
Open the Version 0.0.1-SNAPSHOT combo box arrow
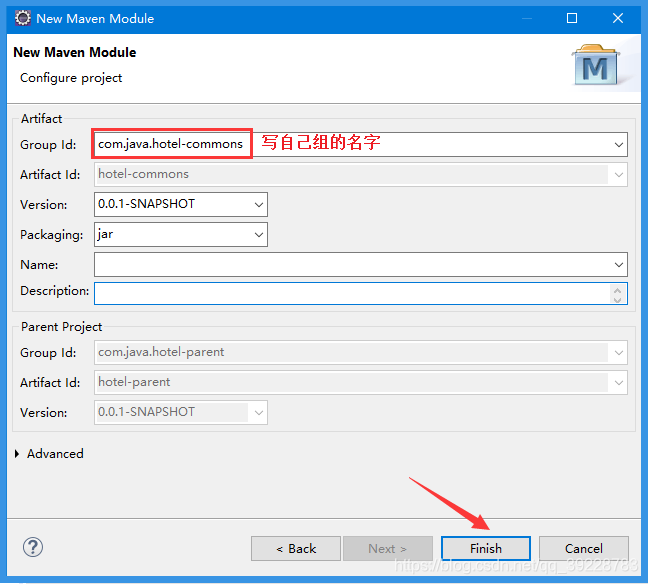click(259, 205)
